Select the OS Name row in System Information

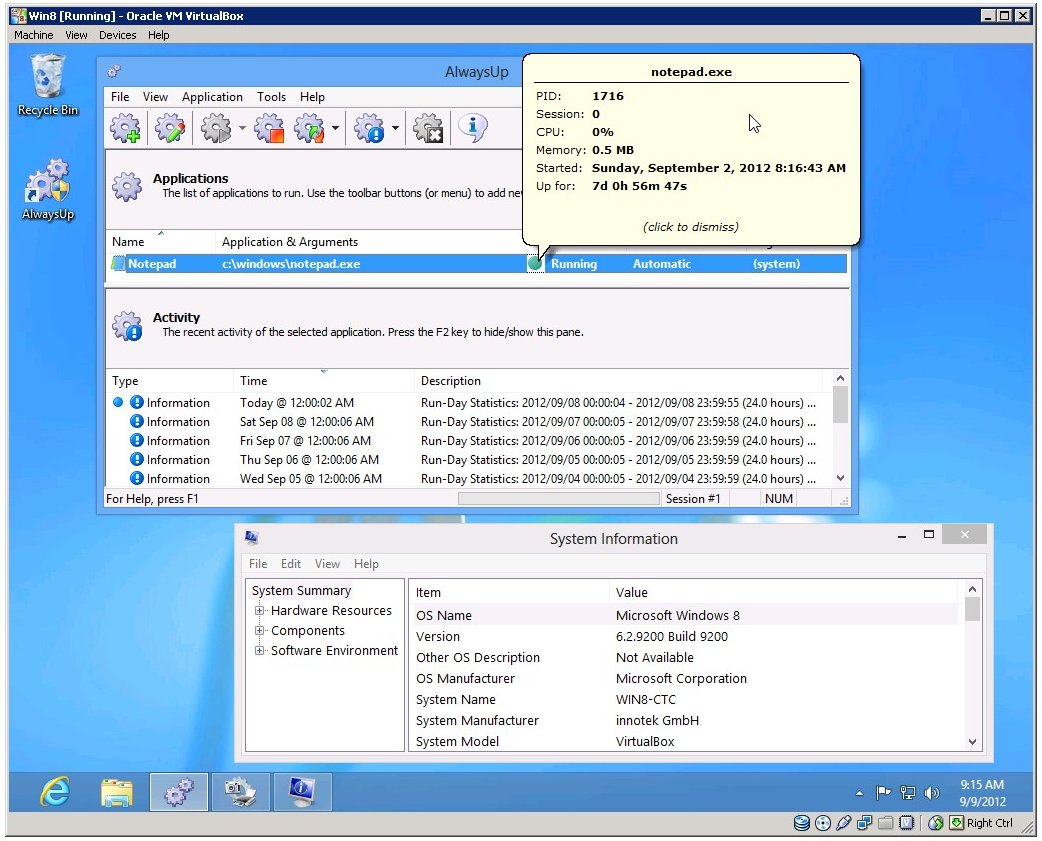(x=684, y=615)
